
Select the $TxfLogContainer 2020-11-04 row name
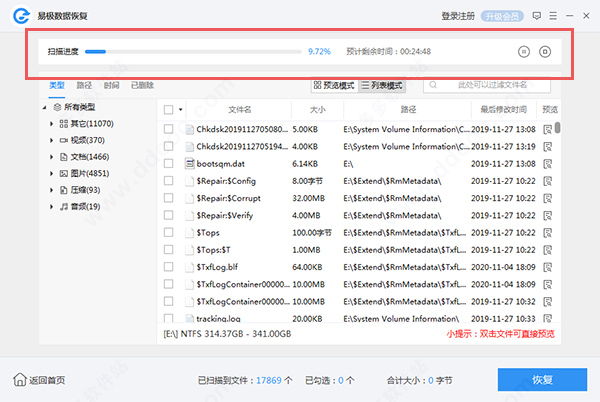pos(243,284)
